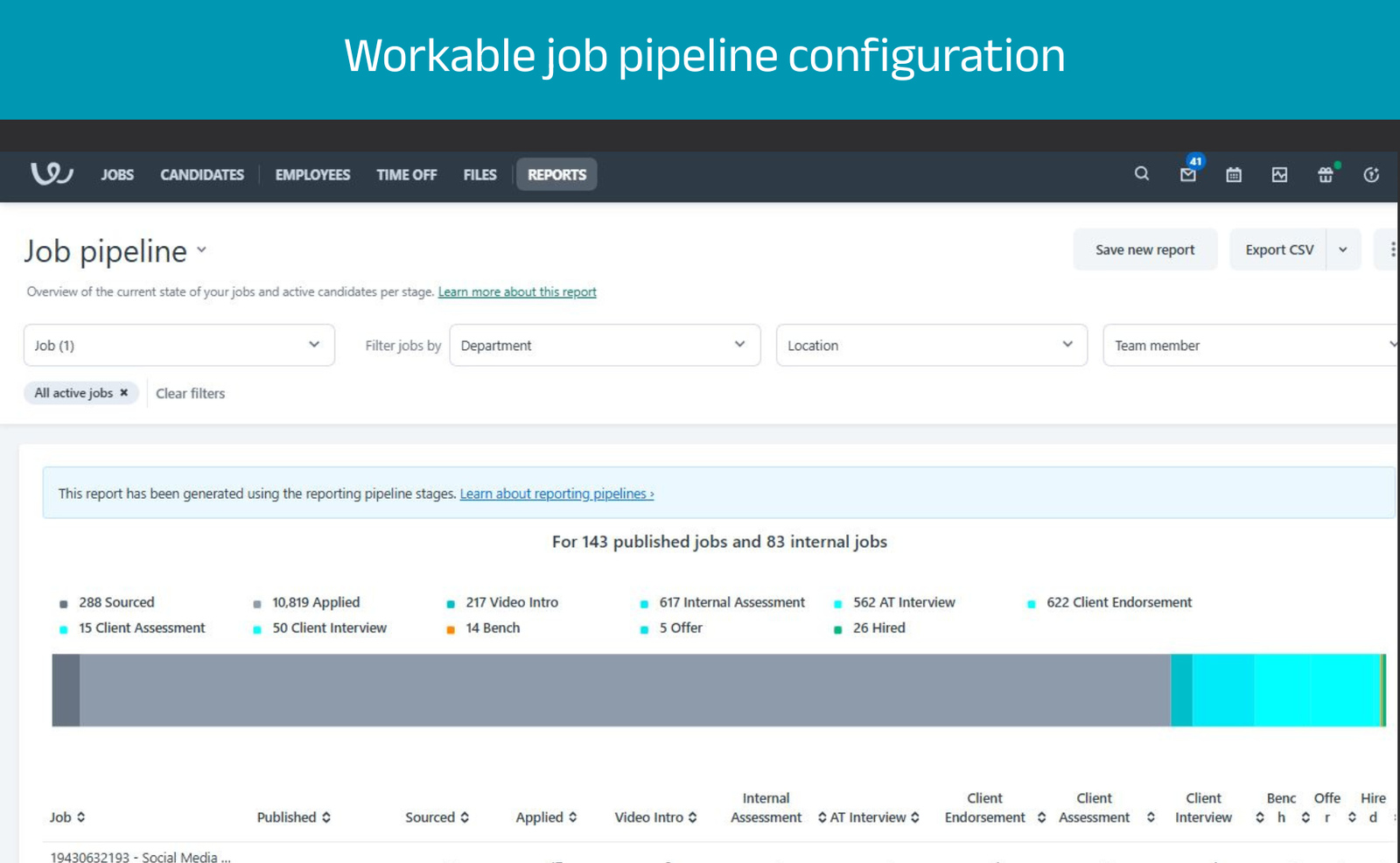Click the Workable logo icon
The height and width of the screenshot is (863, 1400).
tap(52, 173)
